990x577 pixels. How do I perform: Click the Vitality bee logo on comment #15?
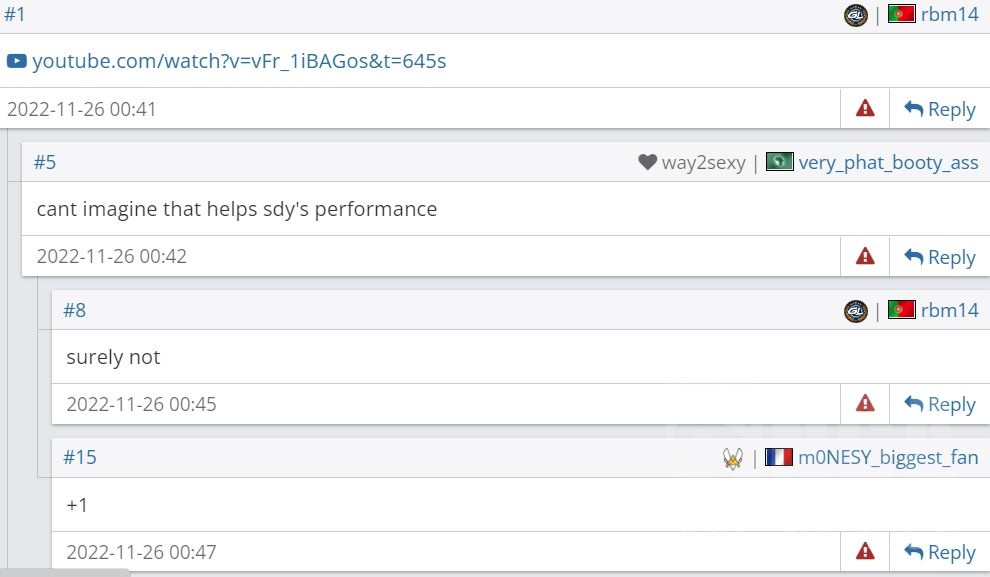733,458
